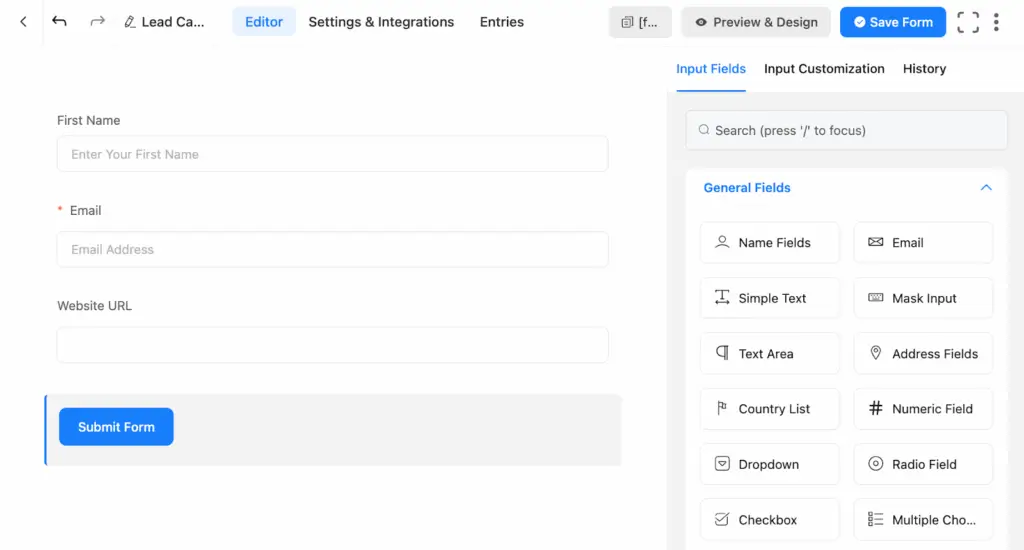Add a Text Area field

770,353
